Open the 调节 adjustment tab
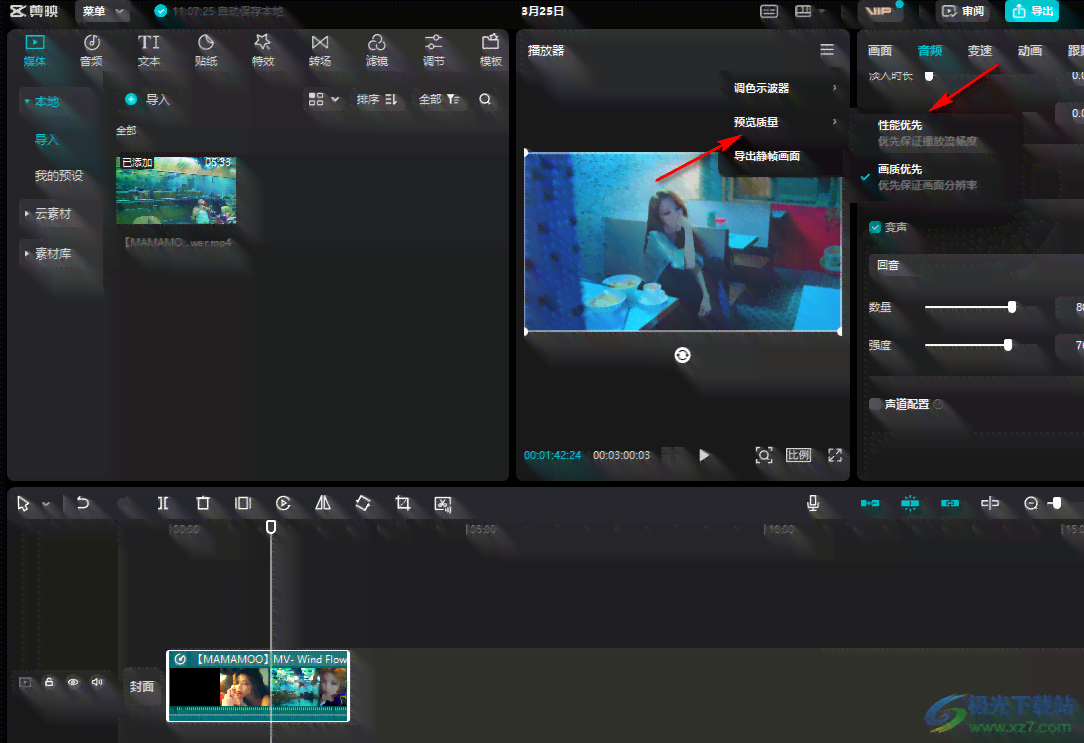This screenshot has height=743, width=1084. 433,51
